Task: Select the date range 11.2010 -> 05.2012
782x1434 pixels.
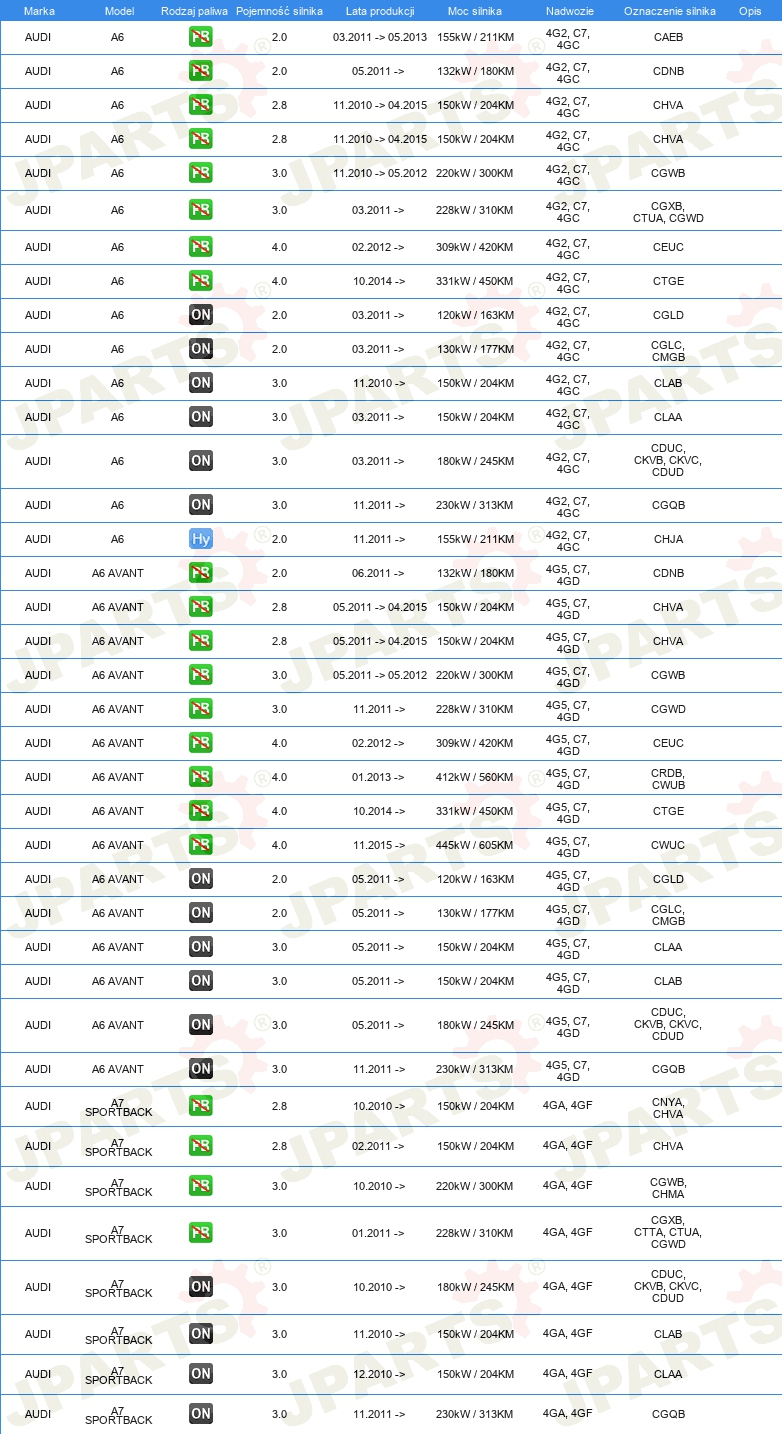Action: coord(380,173)
